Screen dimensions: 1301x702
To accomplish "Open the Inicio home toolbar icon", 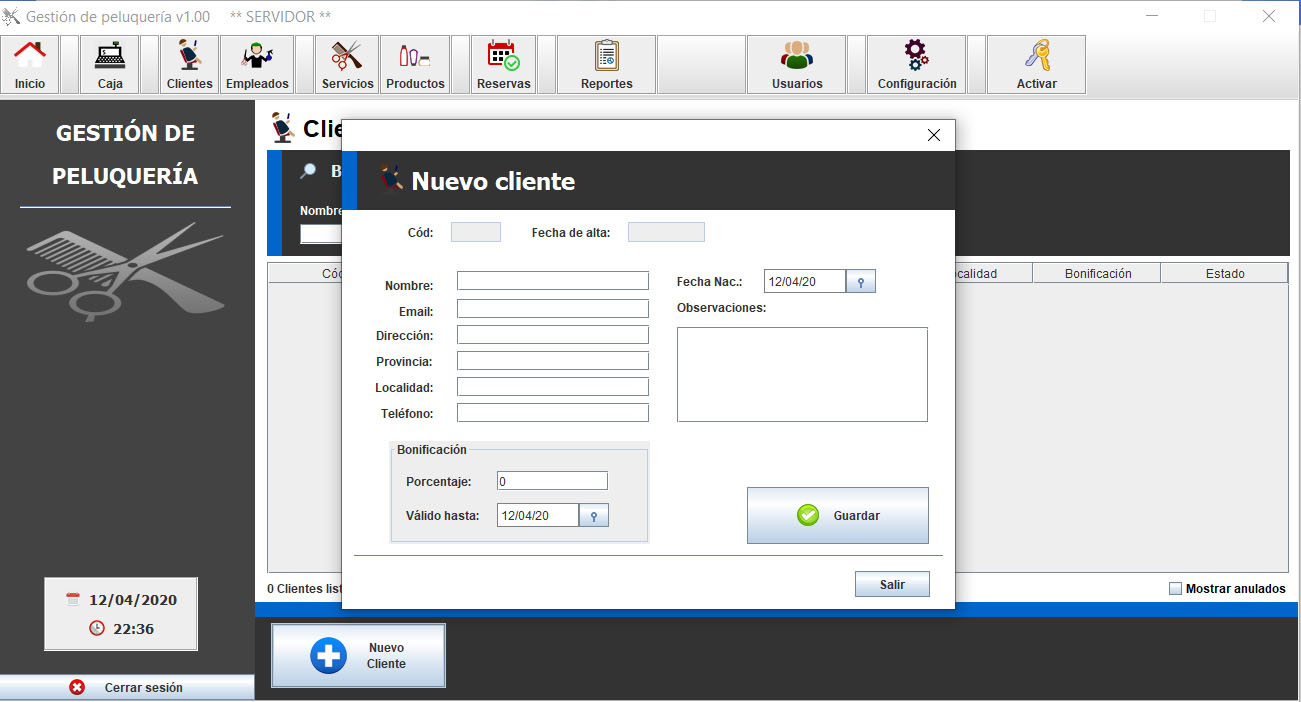I will (30, 65).
